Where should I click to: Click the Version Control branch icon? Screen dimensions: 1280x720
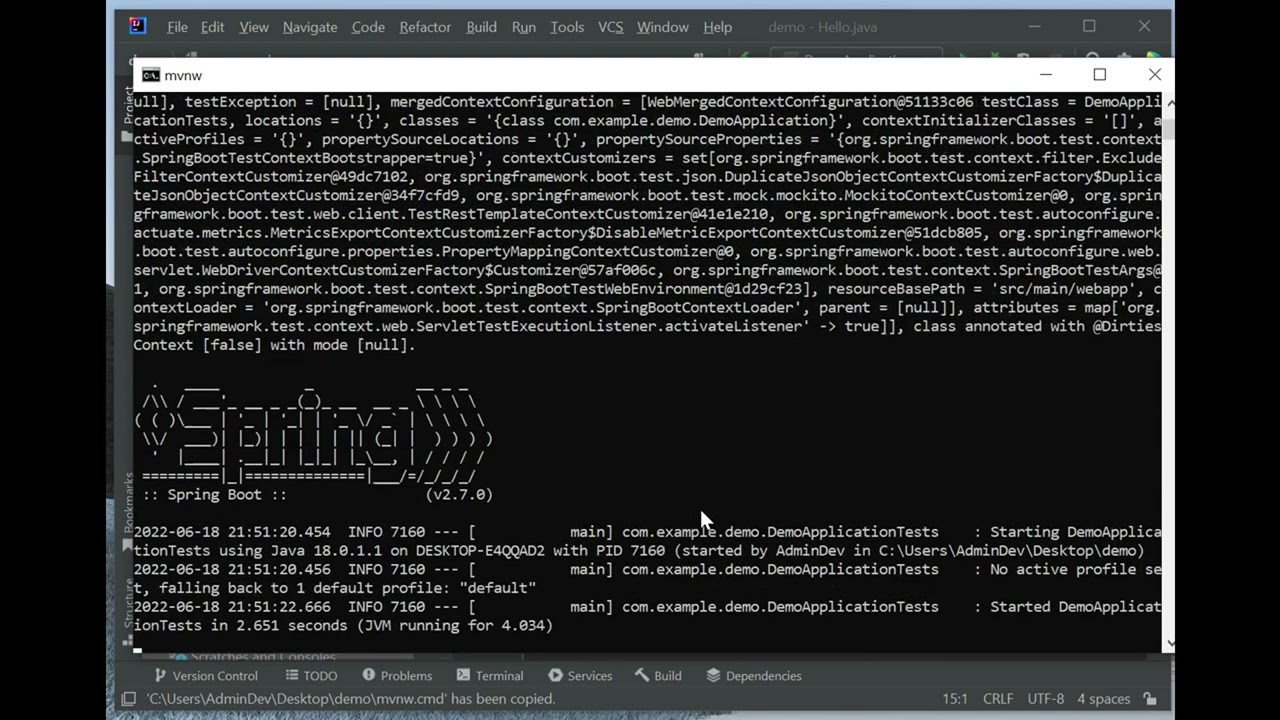pyautogui.click(x=160, y=676)
